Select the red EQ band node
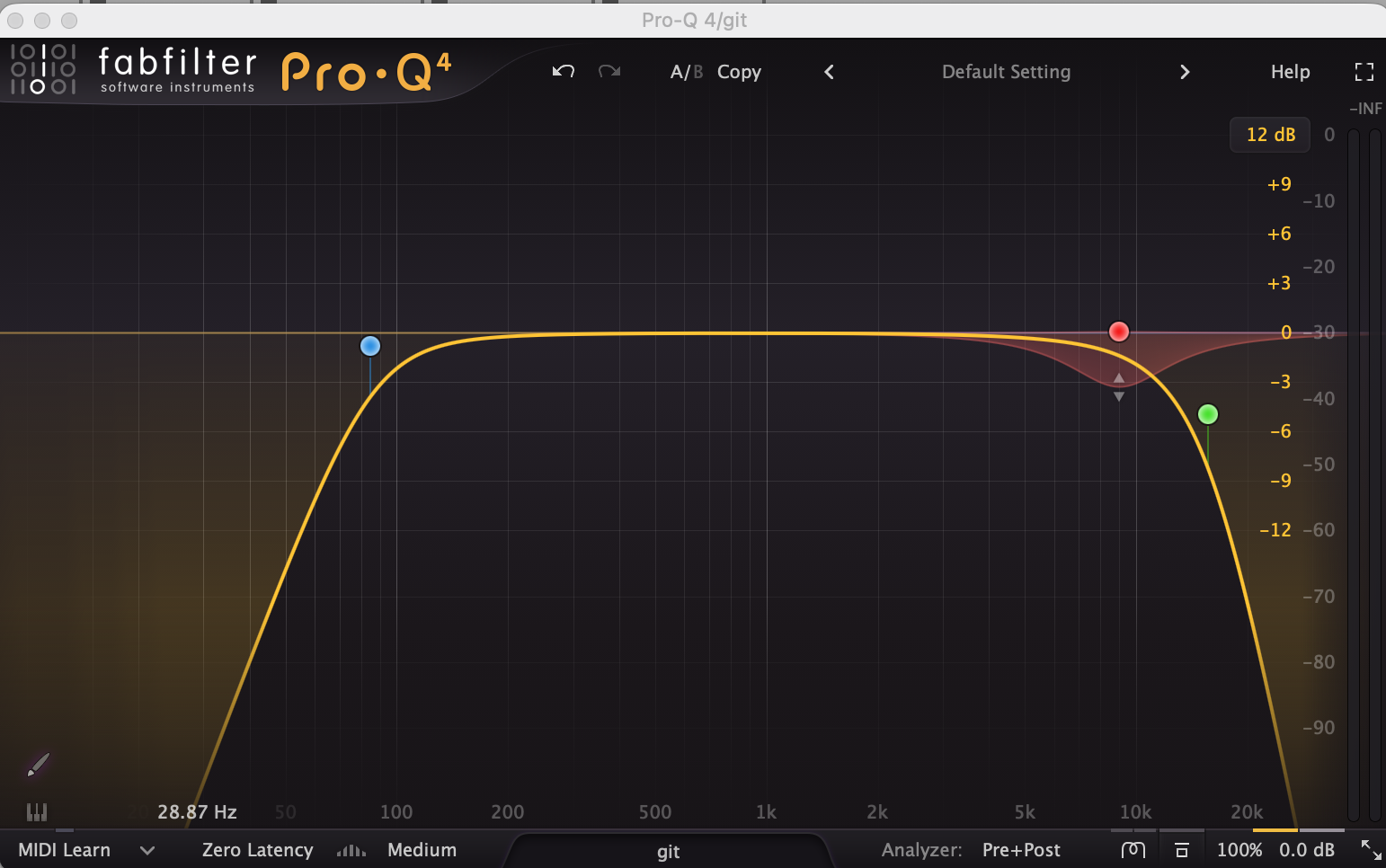This screenshot has width=1386, height=868. (x=1118, y=332)
